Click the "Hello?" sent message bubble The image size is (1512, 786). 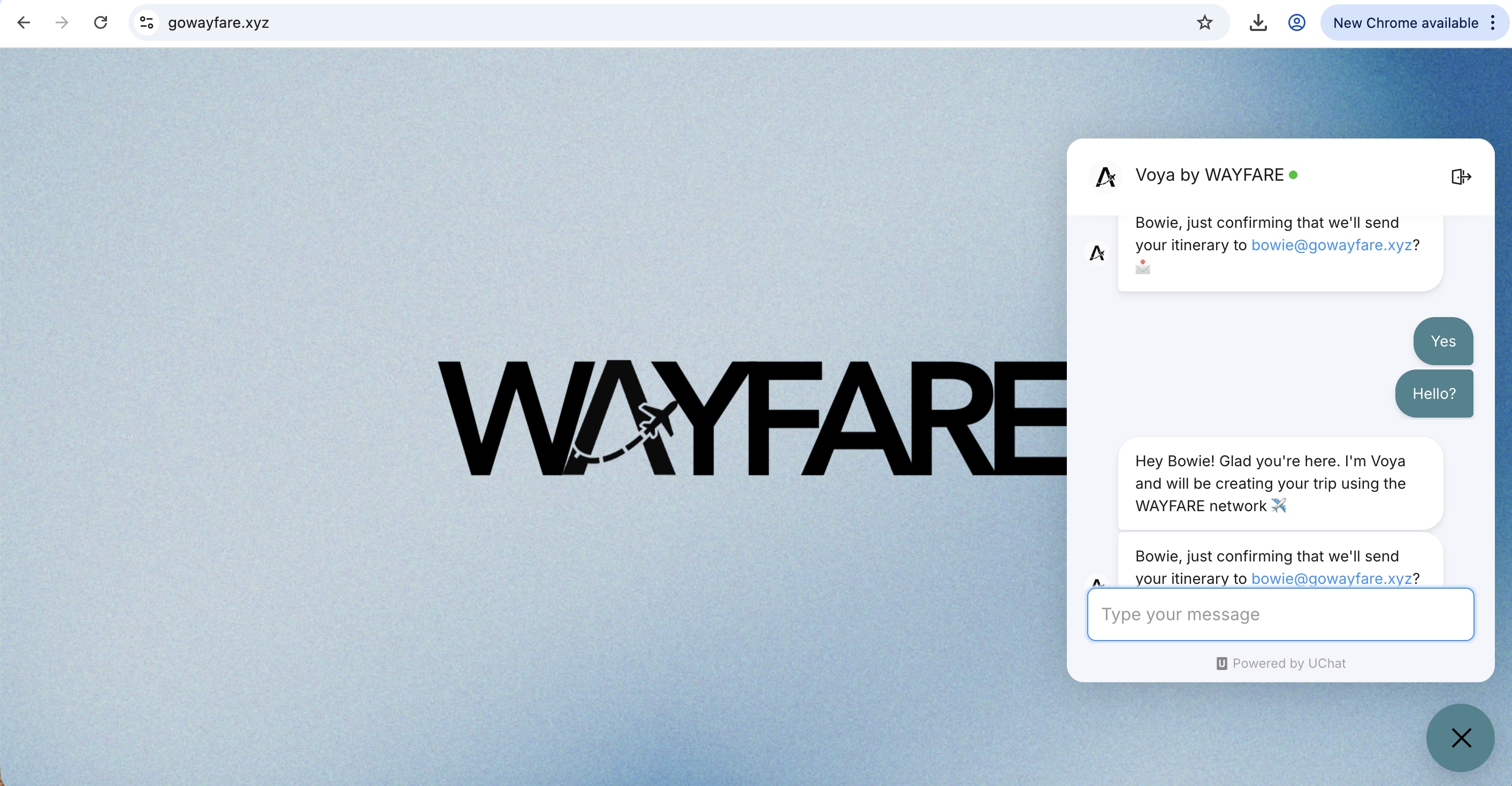(1434, 394)
